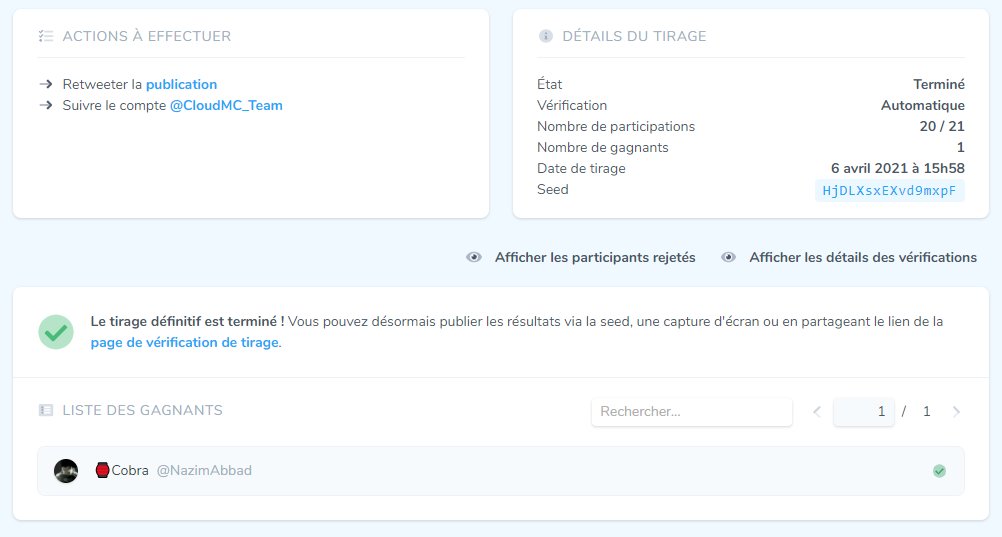1002x537 pixels.
Task: Click the participations count 20 / 21
Action: (942, 127)
